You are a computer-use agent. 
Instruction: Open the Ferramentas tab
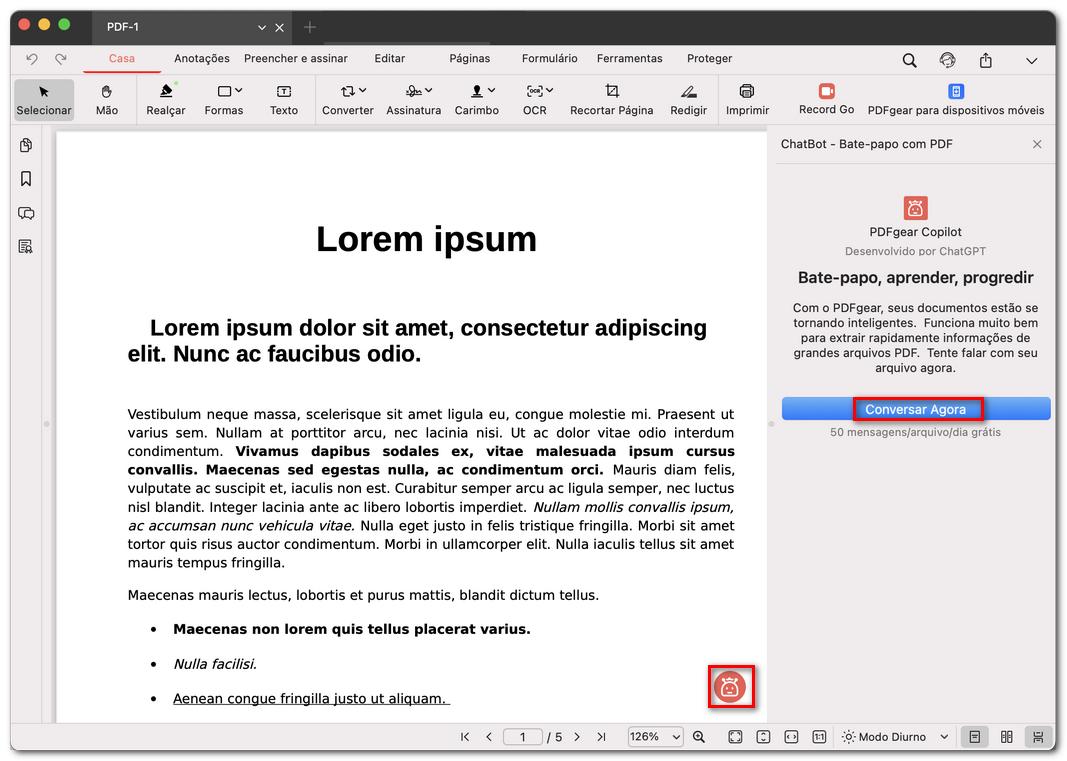[x=629, y=58]
